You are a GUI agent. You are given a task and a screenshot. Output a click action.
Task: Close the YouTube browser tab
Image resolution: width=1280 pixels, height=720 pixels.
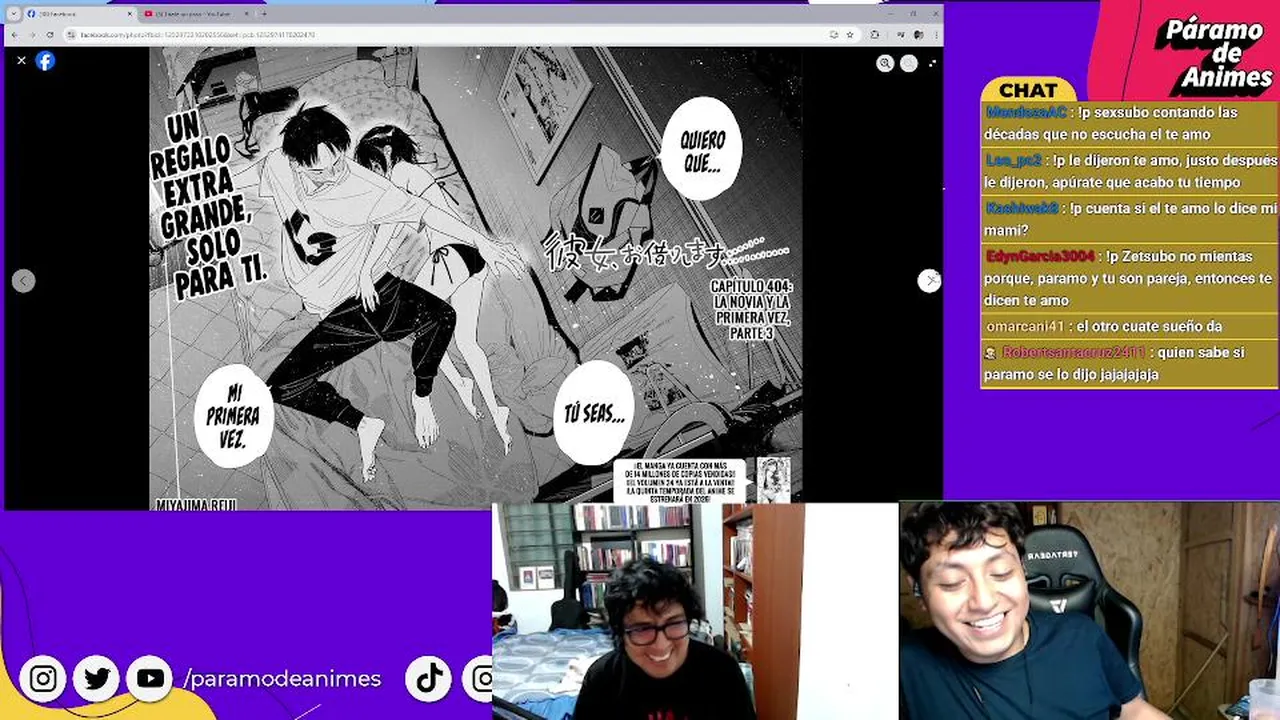coord(246,14)
